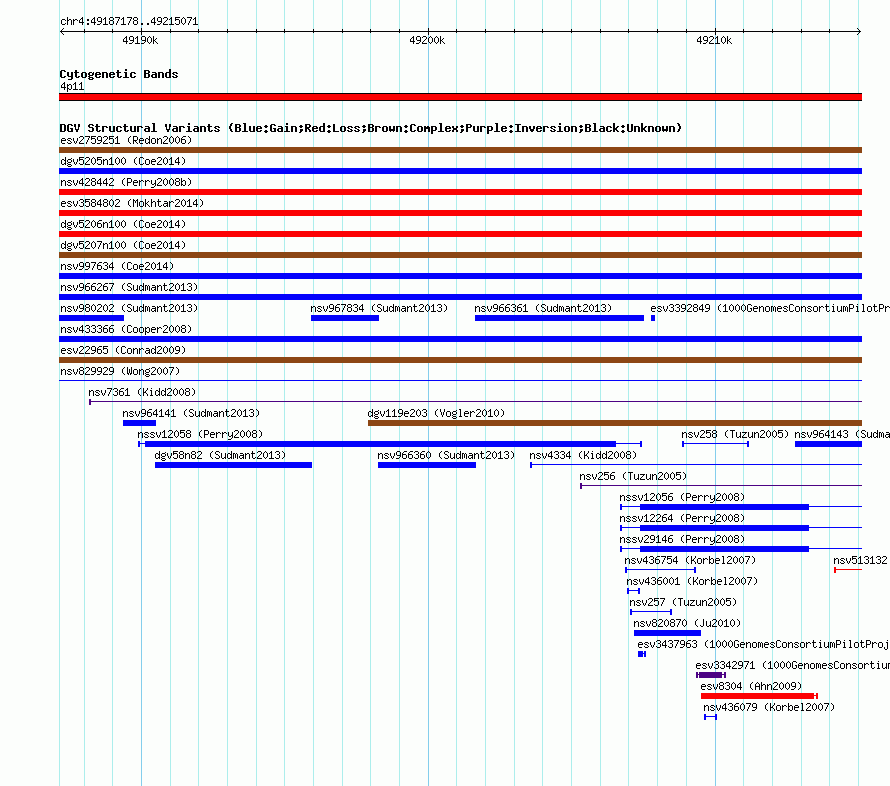The image size is (890, 786).
Task: Click the chr4:49187178..49215071 coordinate text
Action: coord(129,21)
